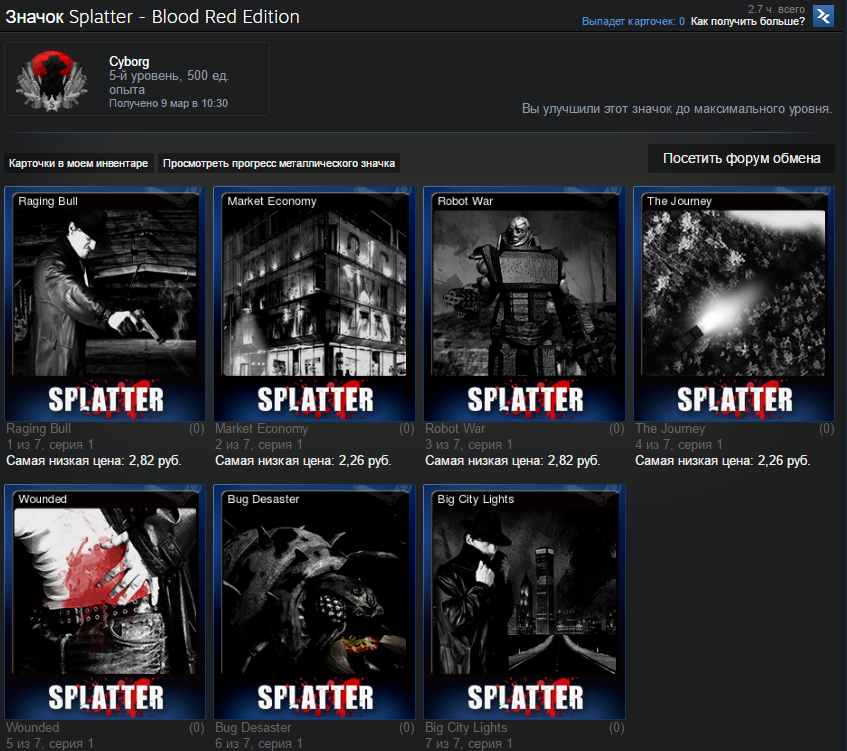The height and width of the screenshot is (751, 847).
Task: Click the (0) count next to Market Economy caption
Action: click(x=407, y=428)
